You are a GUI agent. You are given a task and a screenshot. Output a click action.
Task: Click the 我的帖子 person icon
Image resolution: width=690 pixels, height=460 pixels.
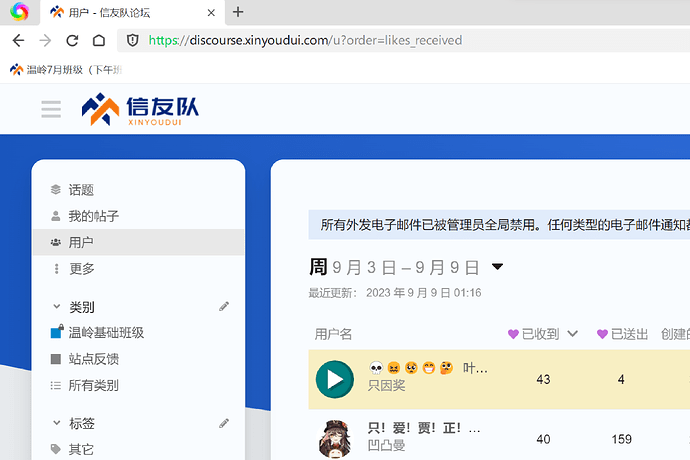[x=55, y=216]
